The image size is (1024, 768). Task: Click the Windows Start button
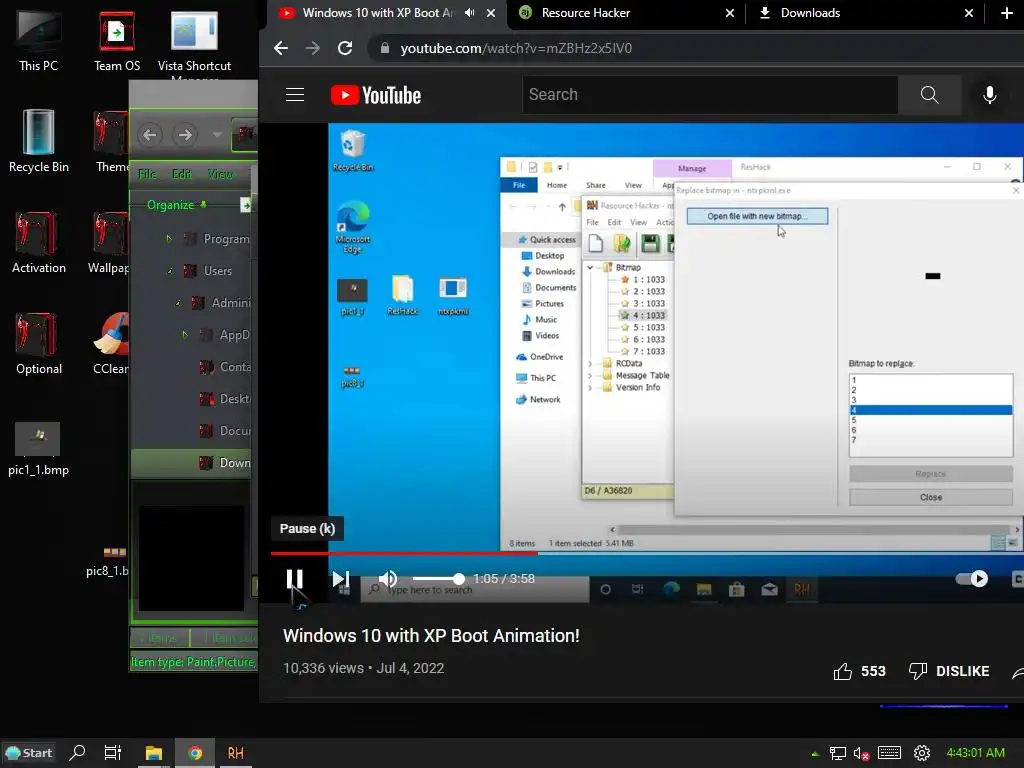coord(28,753)
